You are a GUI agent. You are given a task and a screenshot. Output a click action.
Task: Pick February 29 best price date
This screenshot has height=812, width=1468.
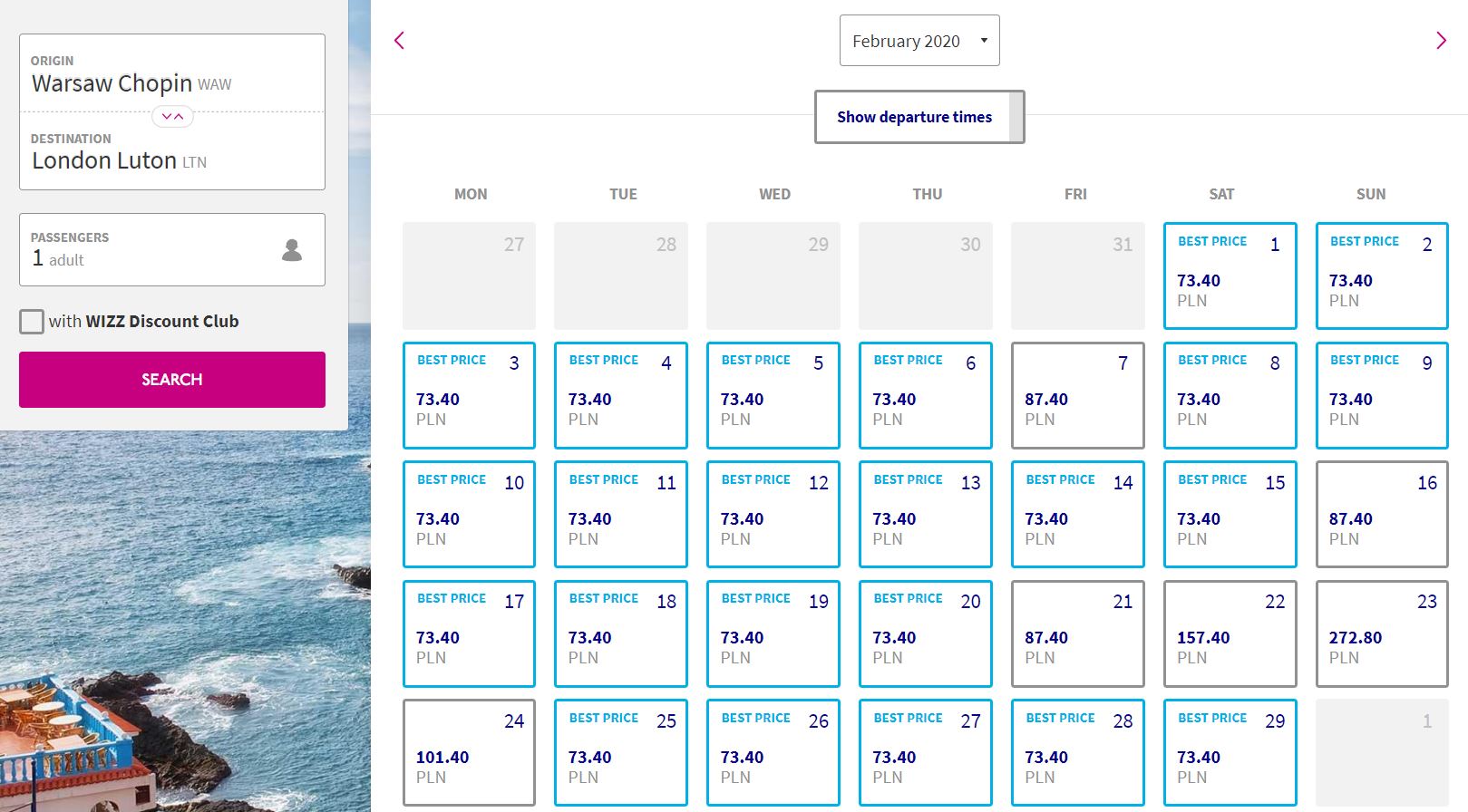point(1230,752)
